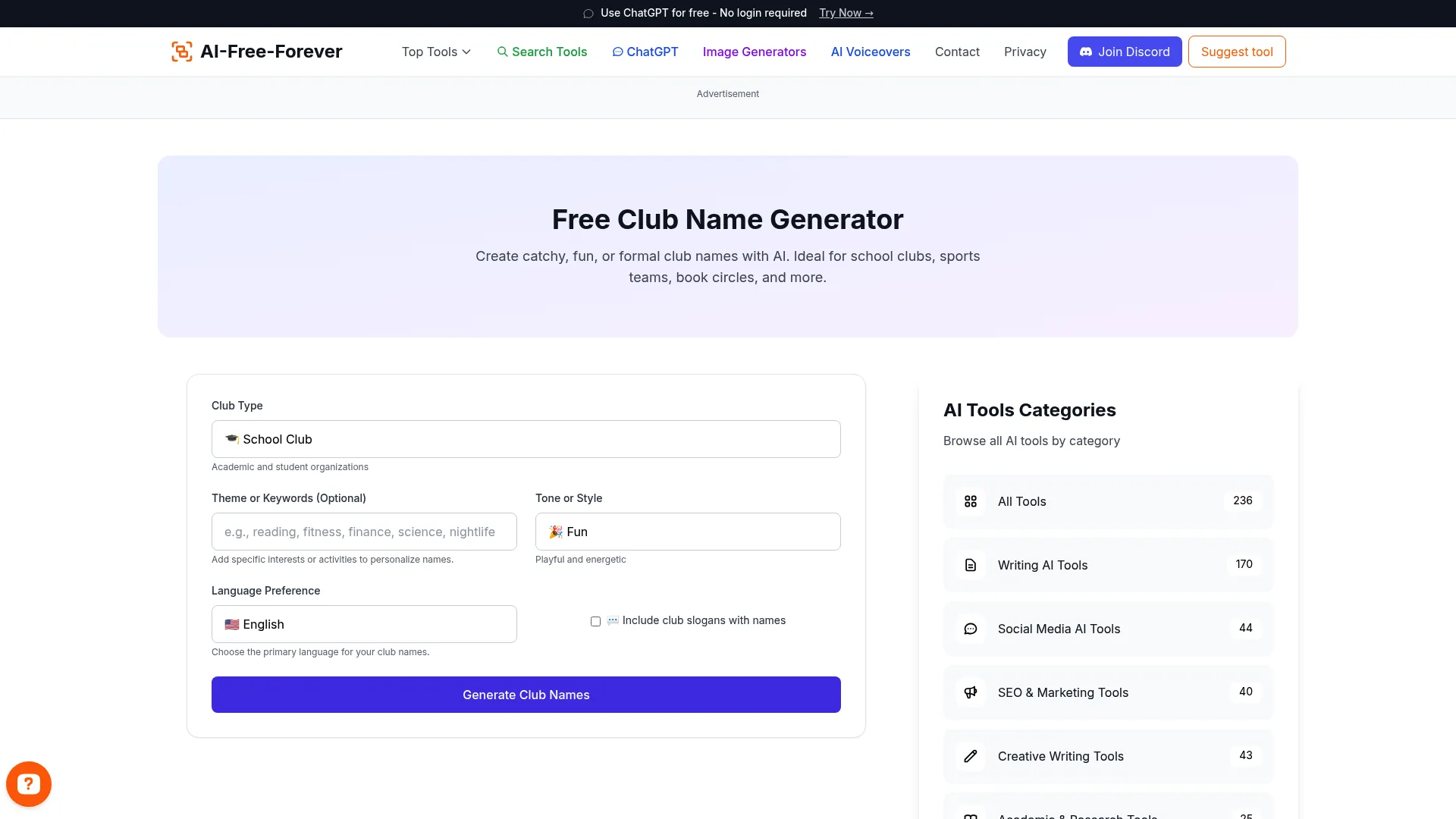Click the Try Now link in banner
The width and height of the screenshot is (1456, 819).
846,13
